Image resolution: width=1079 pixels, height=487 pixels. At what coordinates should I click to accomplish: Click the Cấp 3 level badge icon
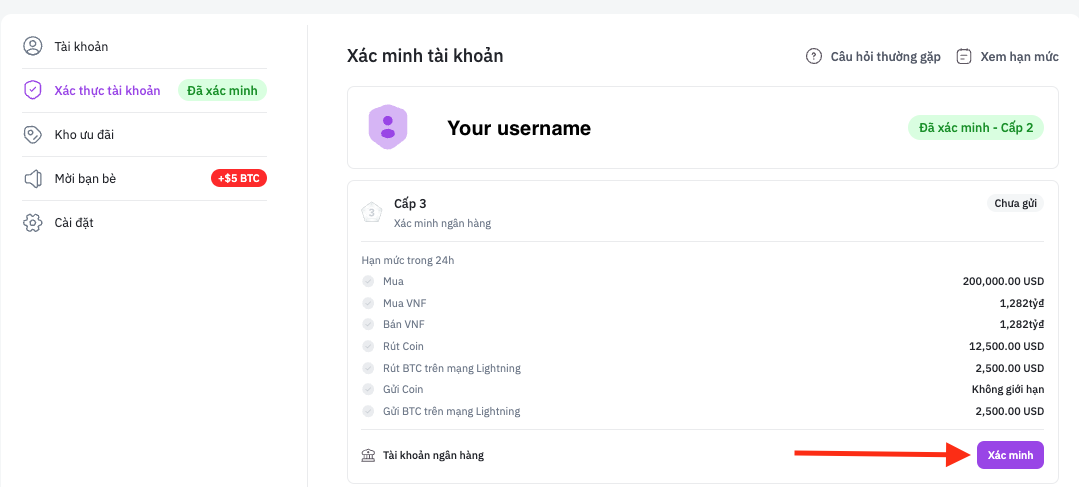pos(372,212)
